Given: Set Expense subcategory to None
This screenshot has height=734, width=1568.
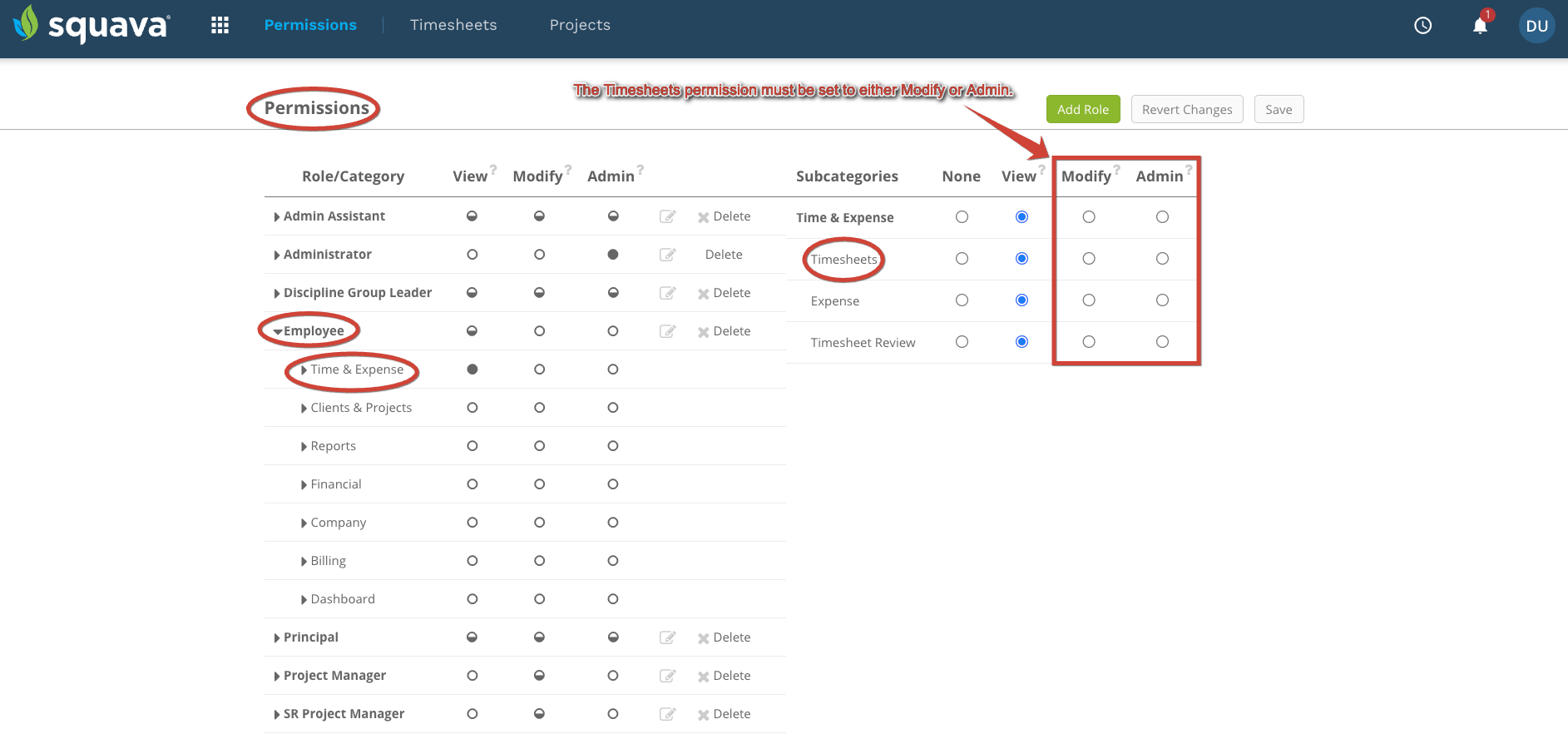Looking at the screenshot, I should [x=962, y=300].
